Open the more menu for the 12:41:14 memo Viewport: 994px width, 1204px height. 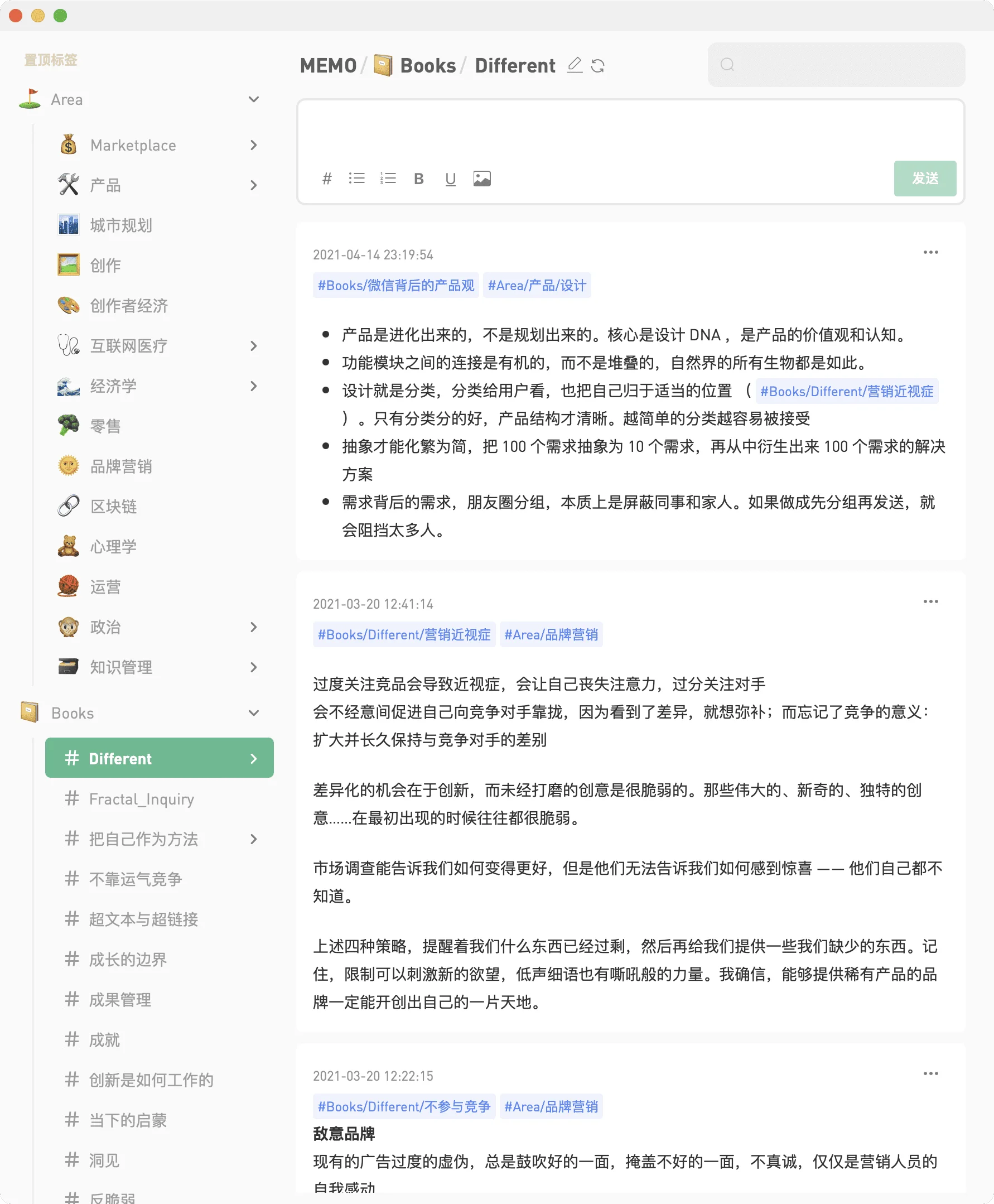(x=930, y=601)
